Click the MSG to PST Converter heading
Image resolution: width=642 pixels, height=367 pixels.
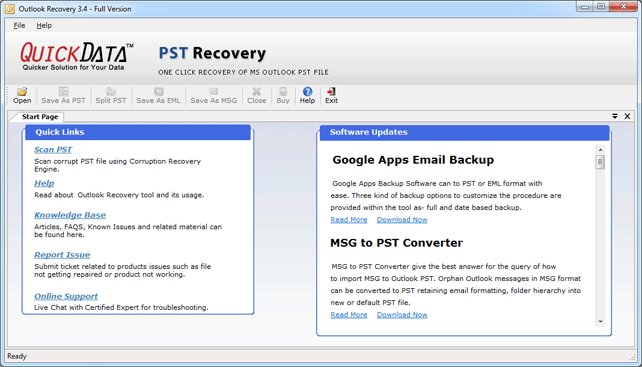396,243
